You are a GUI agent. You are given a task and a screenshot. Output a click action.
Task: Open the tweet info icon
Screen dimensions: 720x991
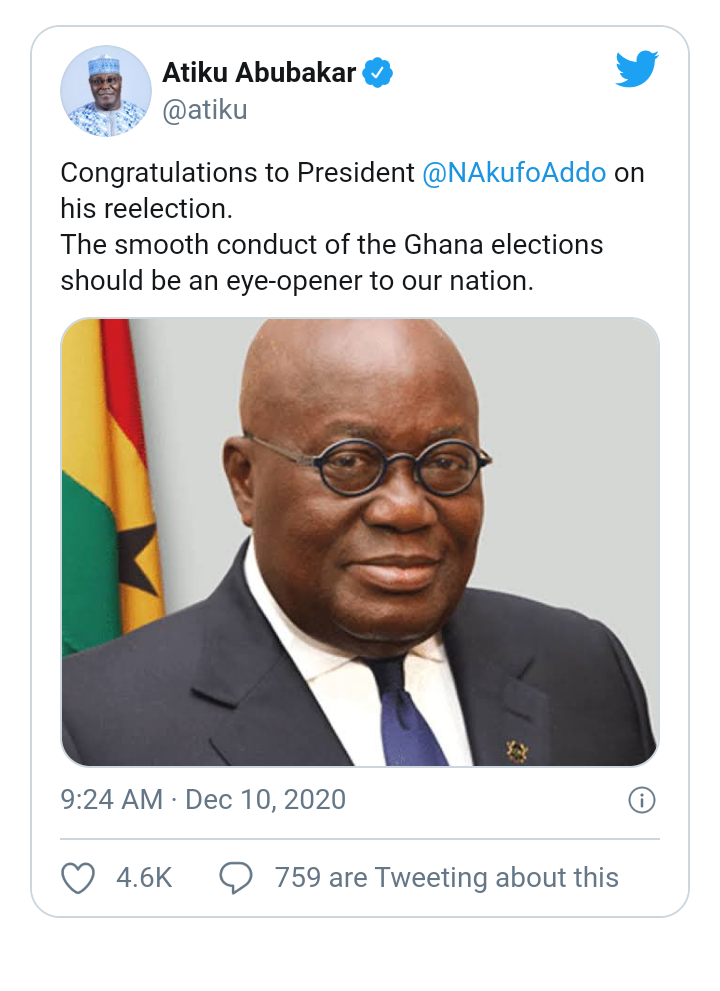641,800
